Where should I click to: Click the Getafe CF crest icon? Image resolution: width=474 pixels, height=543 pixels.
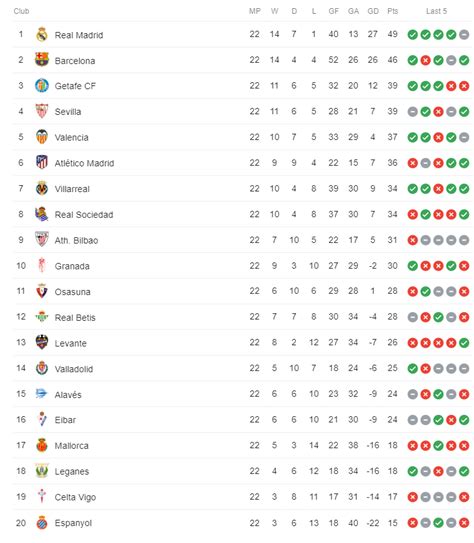point(42,86)
